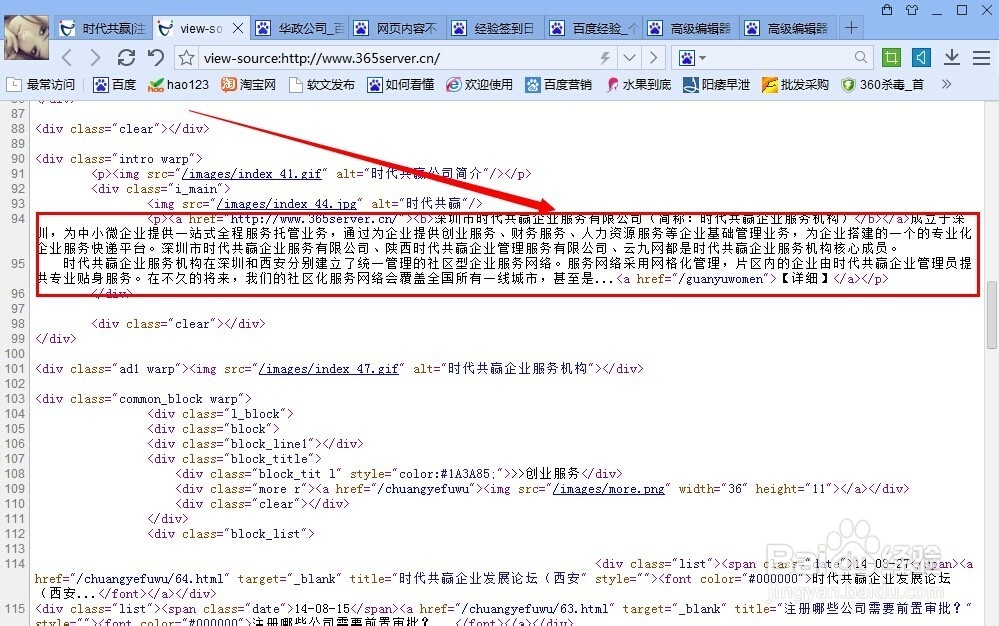The image size is (999, 626).
Task: Click the undo/restore closed page icon
Action: pyautogui.click(x=155, y=58)
